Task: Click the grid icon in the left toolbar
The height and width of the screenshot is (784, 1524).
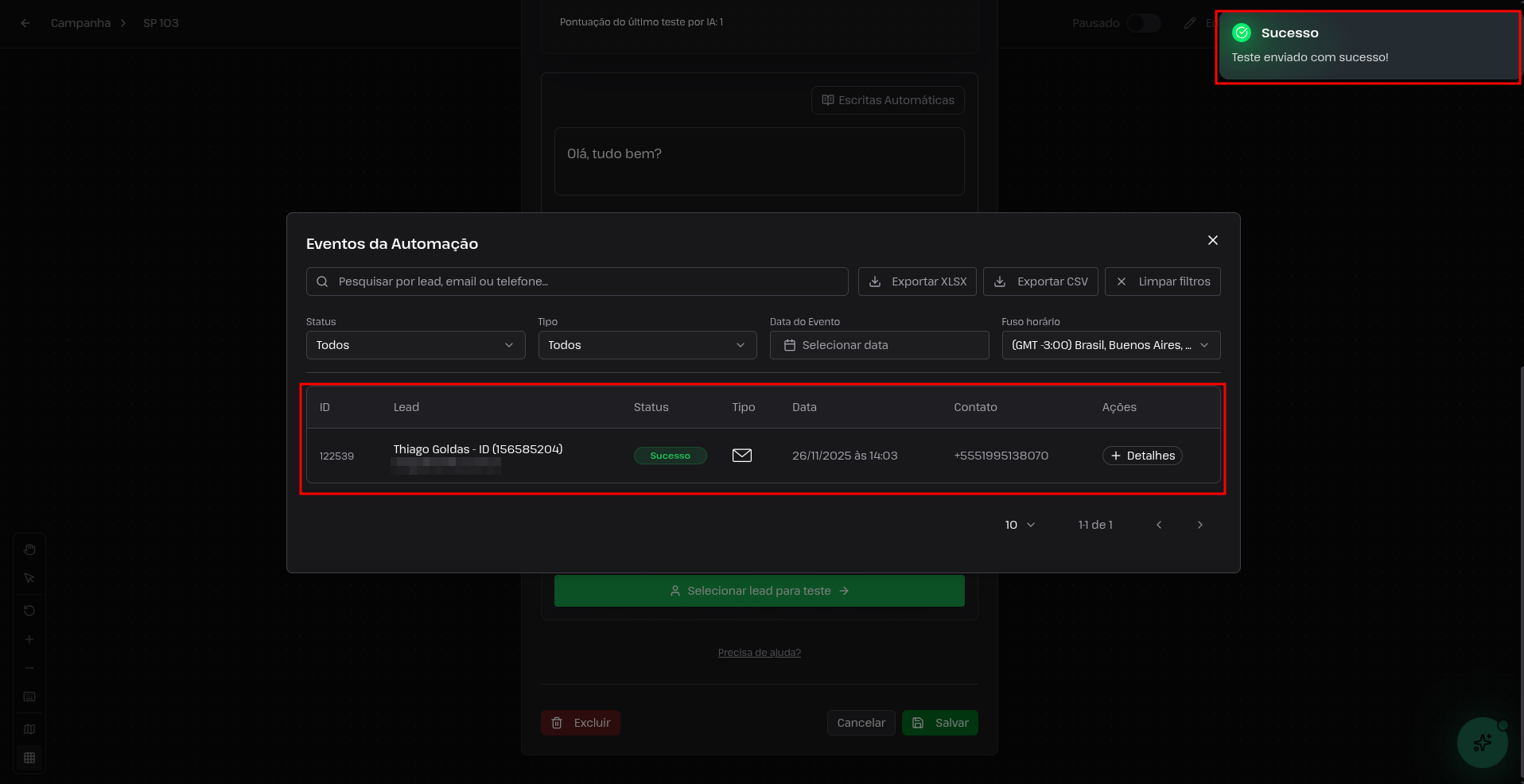Action: 29,758
